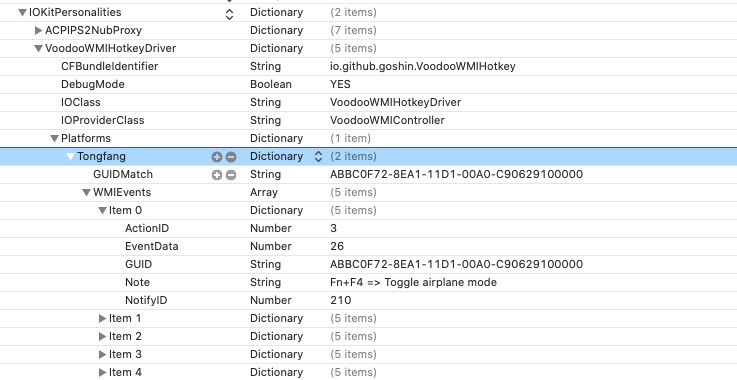Collapse Item 0 in WMIEvents
This screenshot has width=737, height=380.
coord(102,211)
